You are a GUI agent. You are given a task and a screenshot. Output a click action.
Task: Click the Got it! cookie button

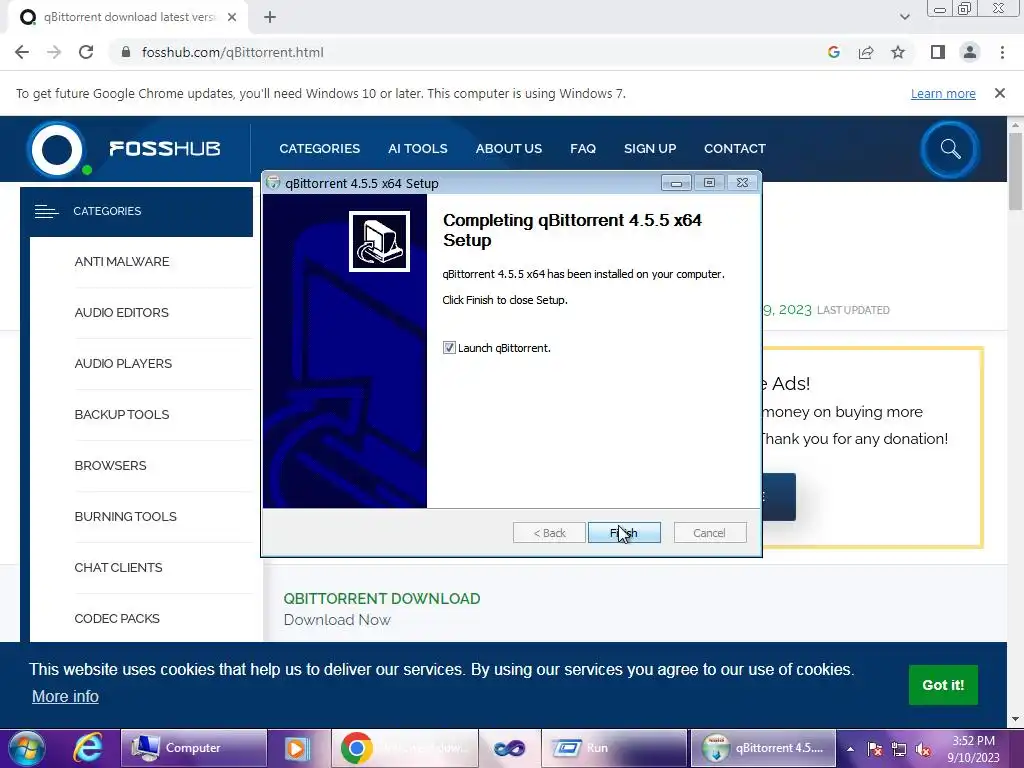point(943,685)
